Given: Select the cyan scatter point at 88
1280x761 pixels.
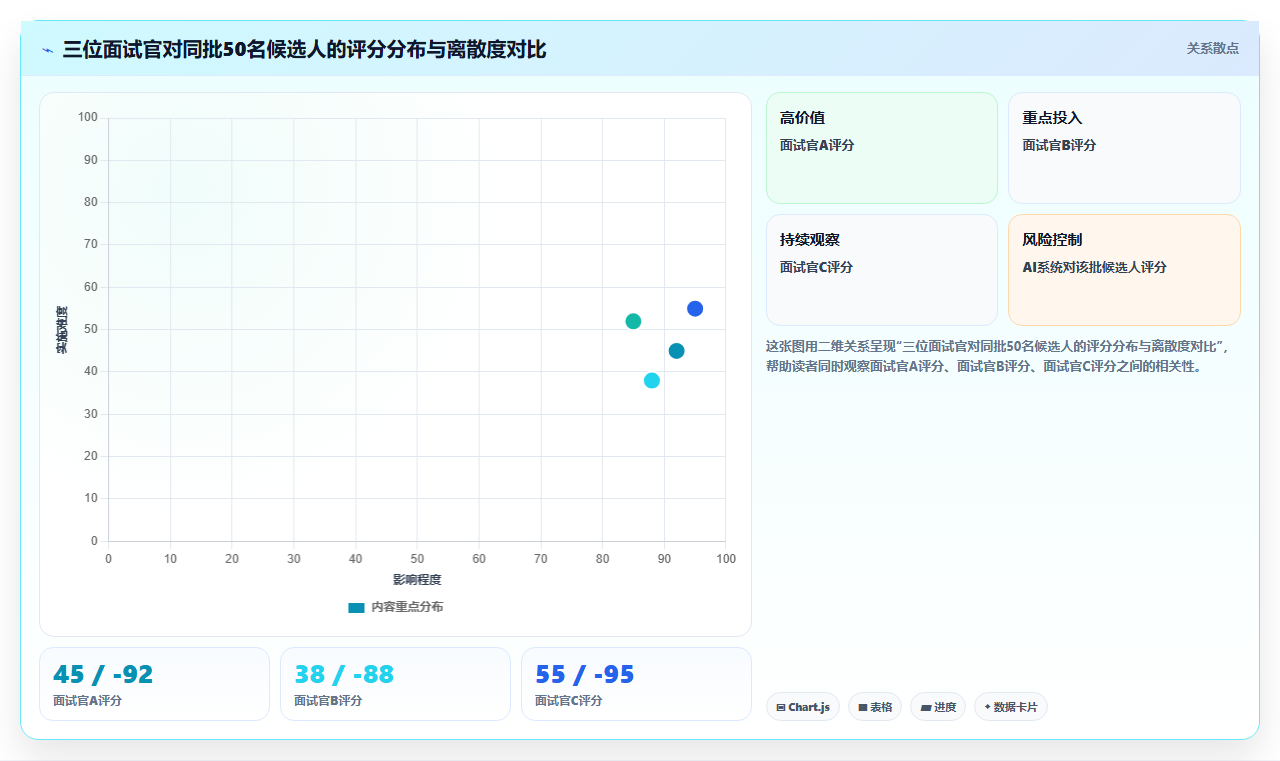Looking at the screenshot, I should 652,380.
